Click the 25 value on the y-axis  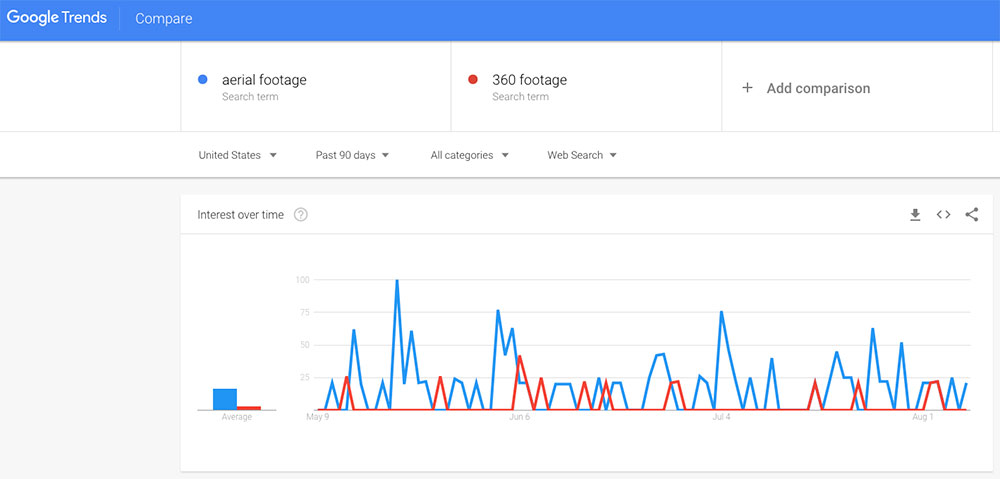point(304,377)
